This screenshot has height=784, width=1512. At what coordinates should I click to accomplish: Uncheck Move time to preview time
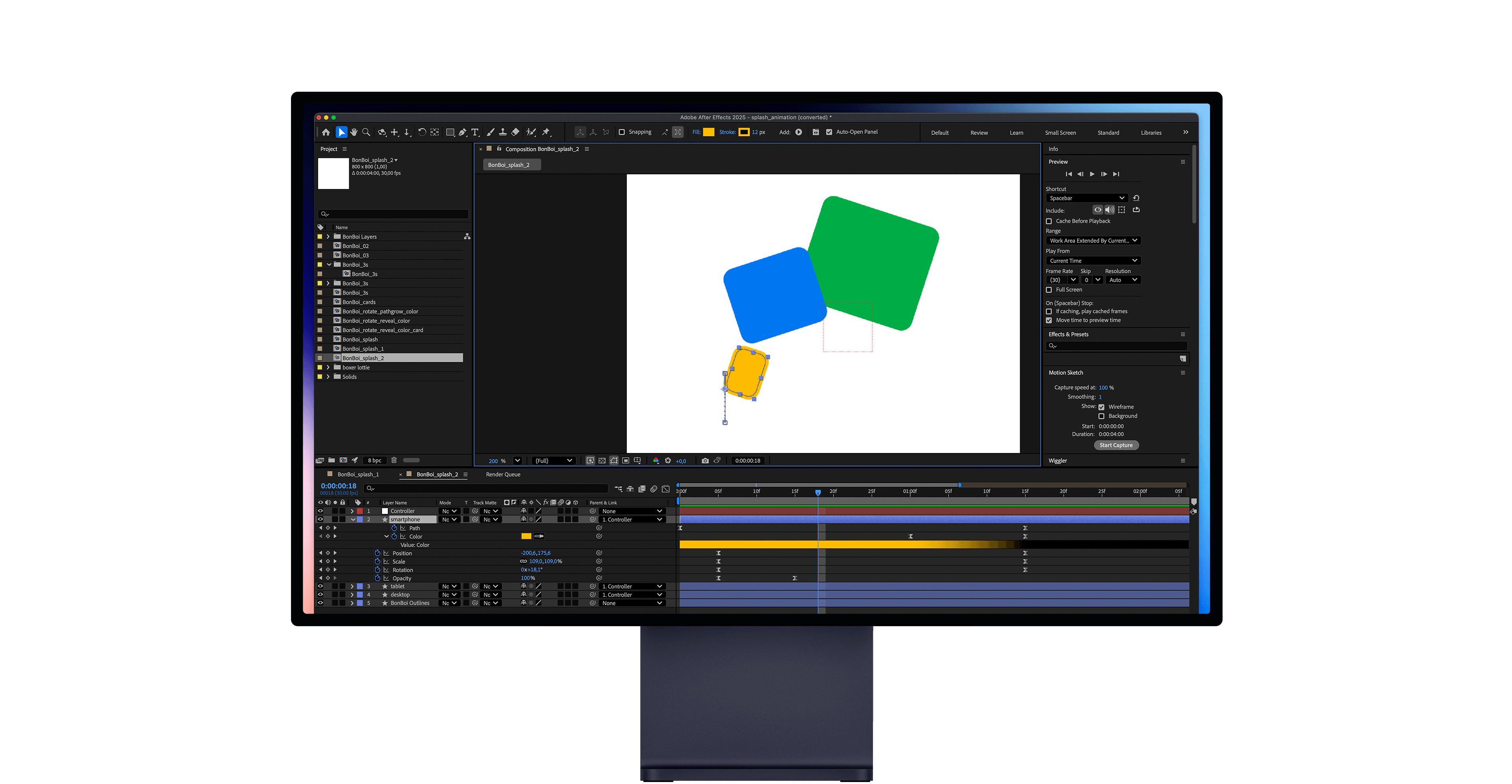pos(1049,320)
